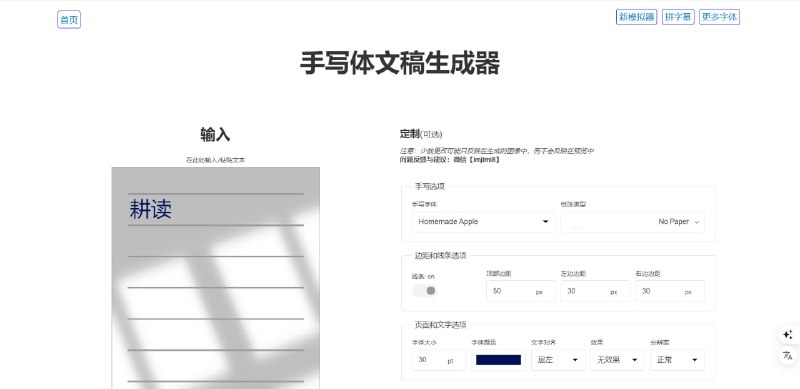
Task: Go to 首页 home page
Action: pyautogui.click(x=69, y=19)
